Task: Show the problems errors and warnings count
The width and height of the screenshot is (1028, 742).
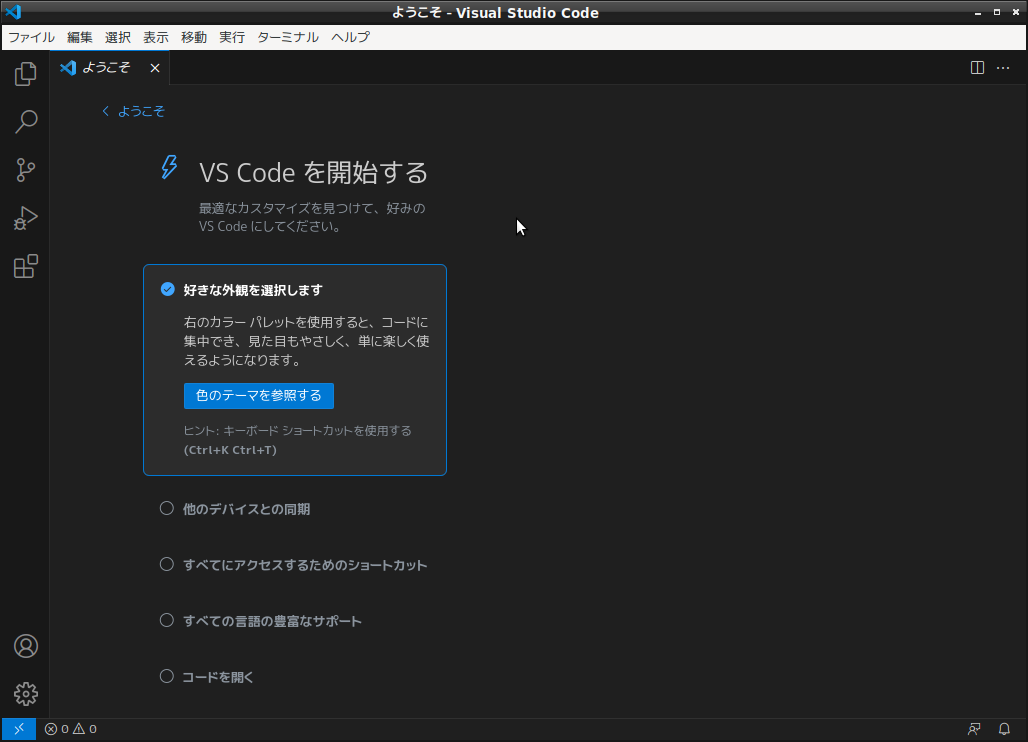Action: pyautogui.click(x=71, y=729)
